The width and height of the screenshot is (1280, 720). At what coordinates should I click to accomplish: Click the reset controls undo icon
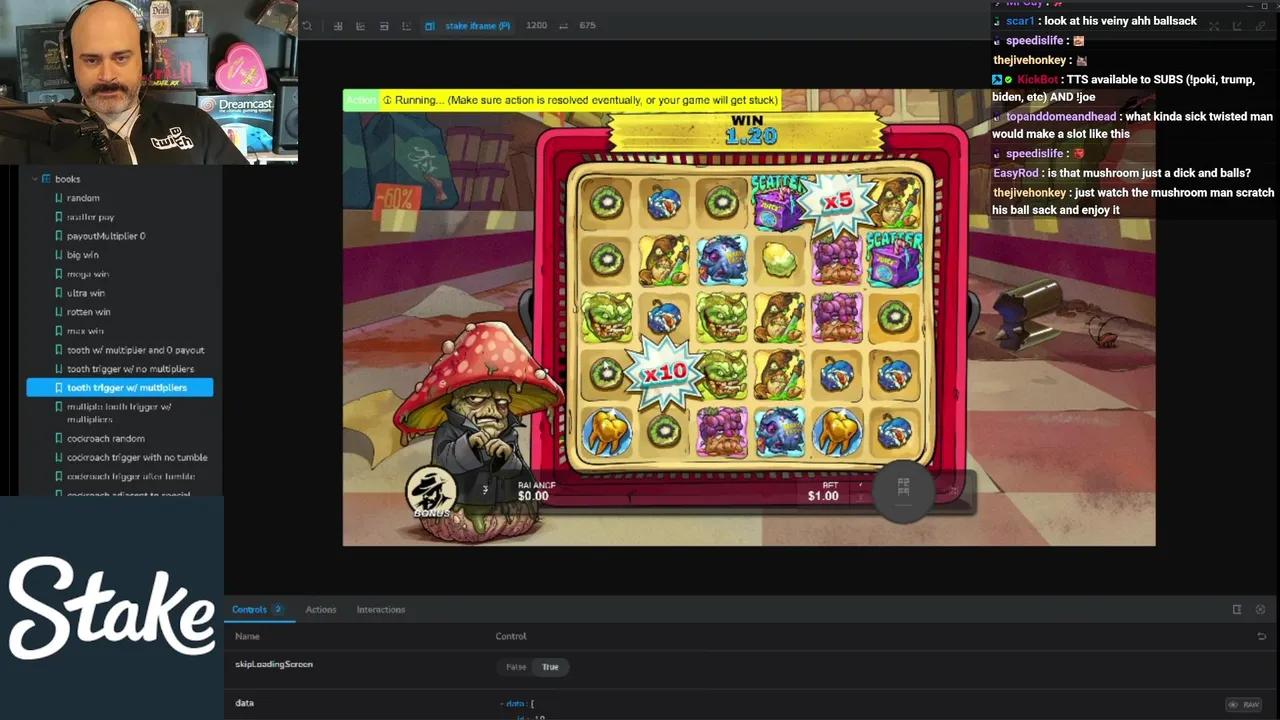1261,636
